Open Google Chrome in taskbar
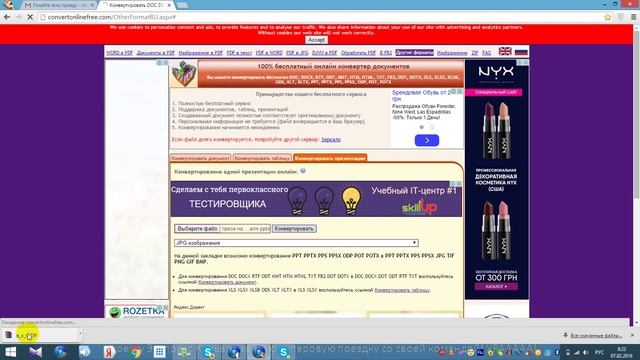 point(135,352)
